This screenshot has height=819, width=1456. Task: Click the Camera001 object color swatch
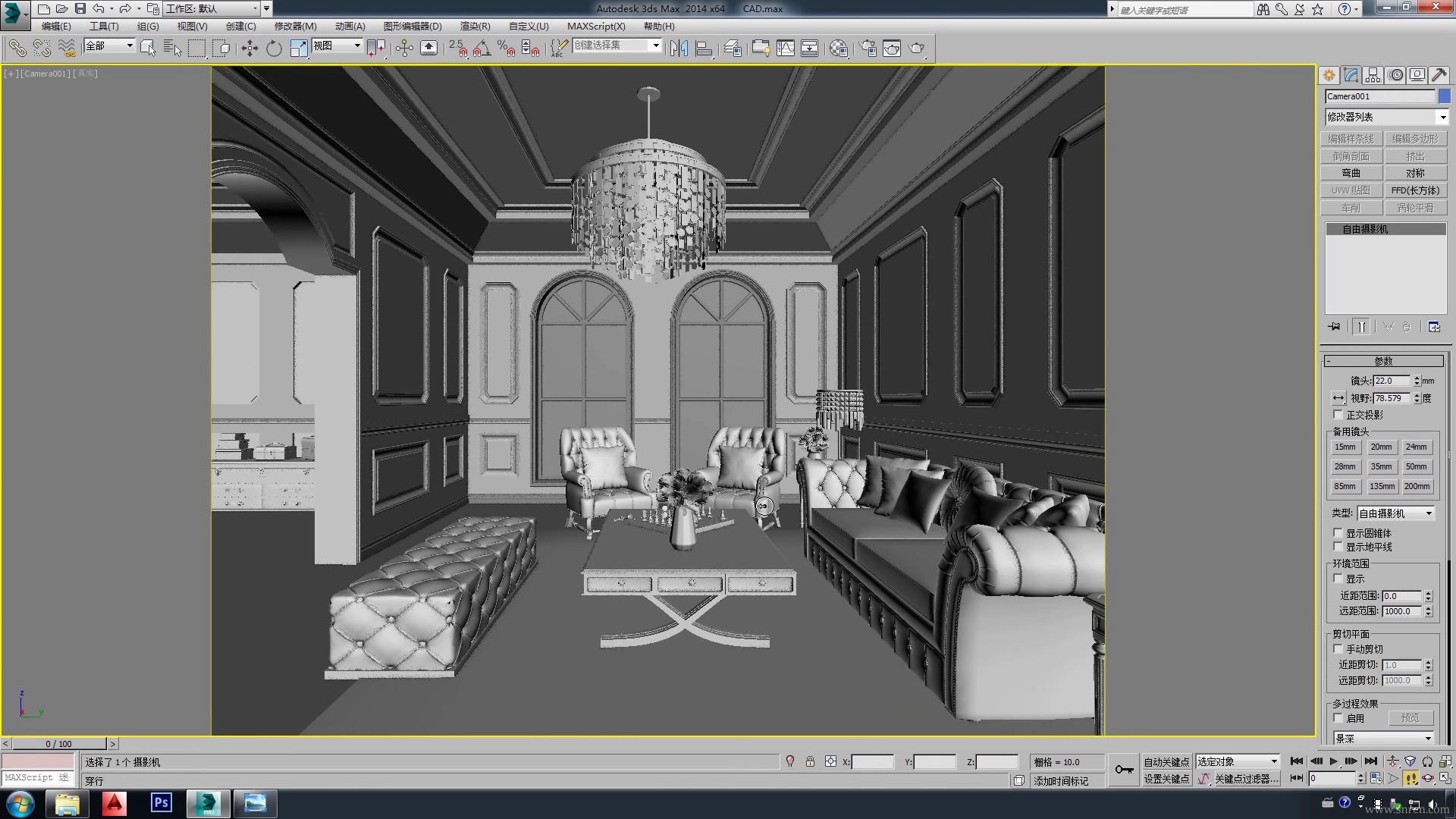click(x=1445, y=96)
